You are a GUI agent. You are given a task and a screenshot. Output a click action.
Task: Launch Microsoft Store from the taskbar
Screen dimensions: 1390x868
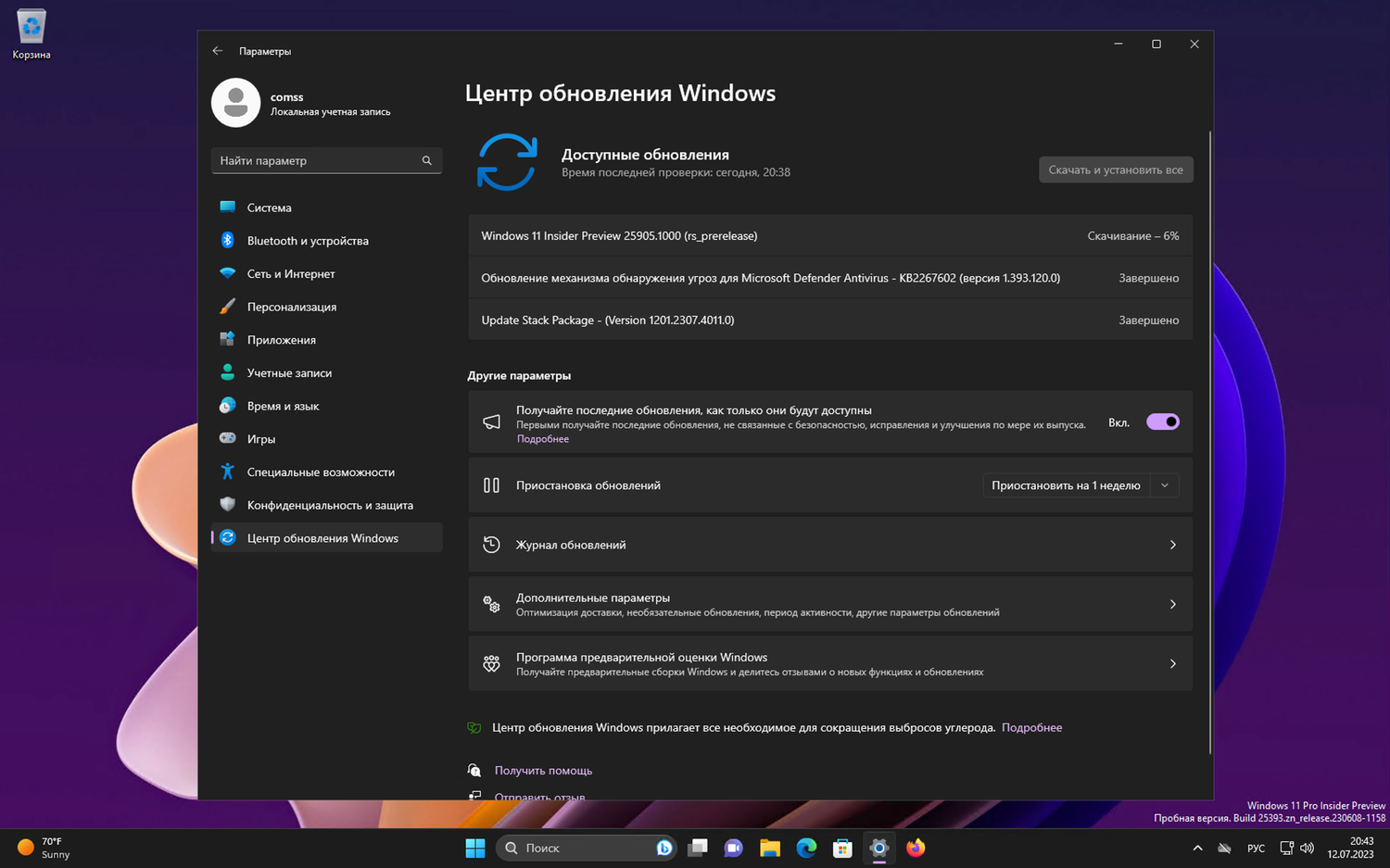841,848
